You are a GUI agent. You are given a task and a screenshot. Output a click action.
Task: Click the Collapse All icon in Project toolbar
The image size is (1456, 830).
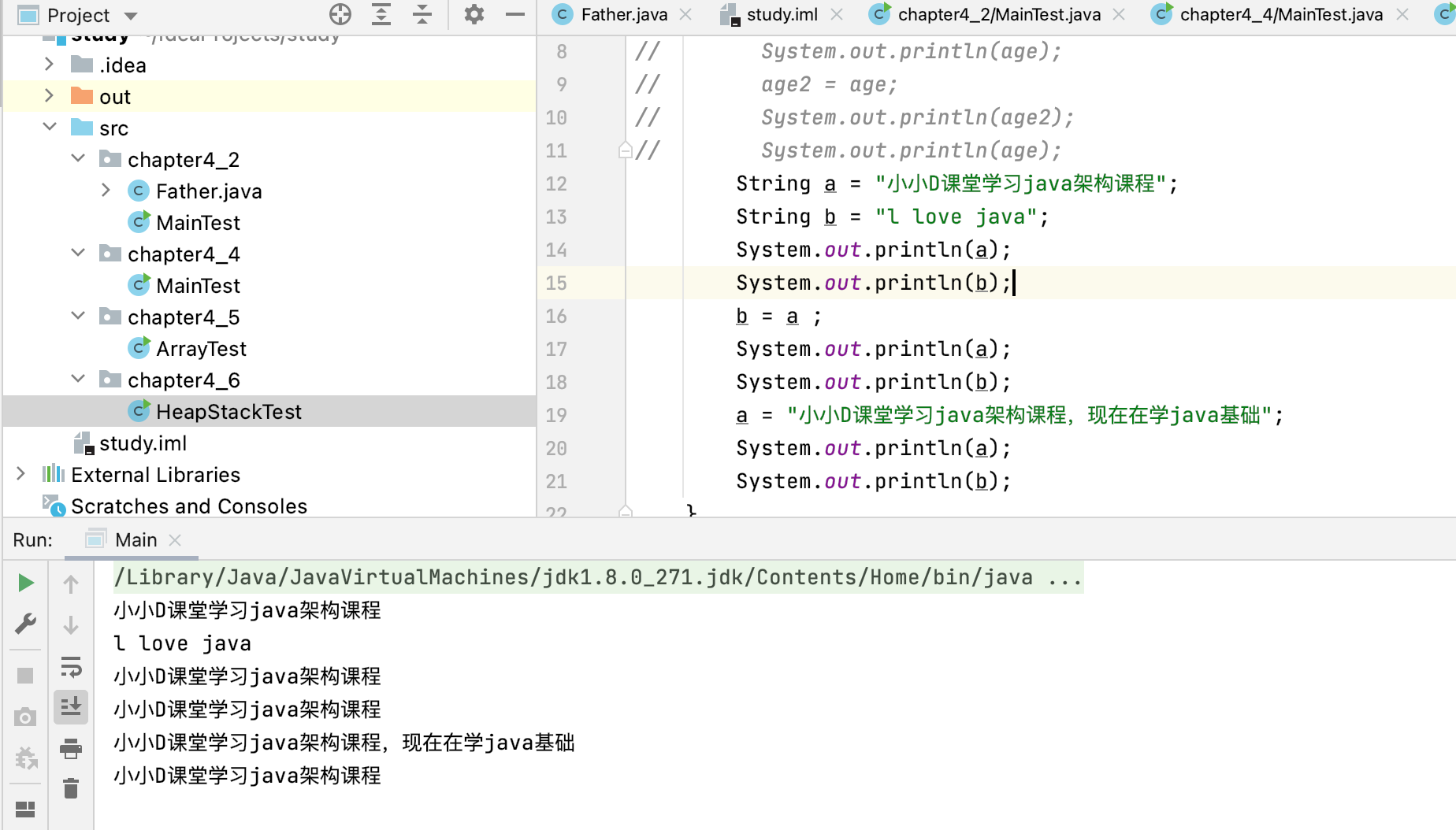coord(422,14)
